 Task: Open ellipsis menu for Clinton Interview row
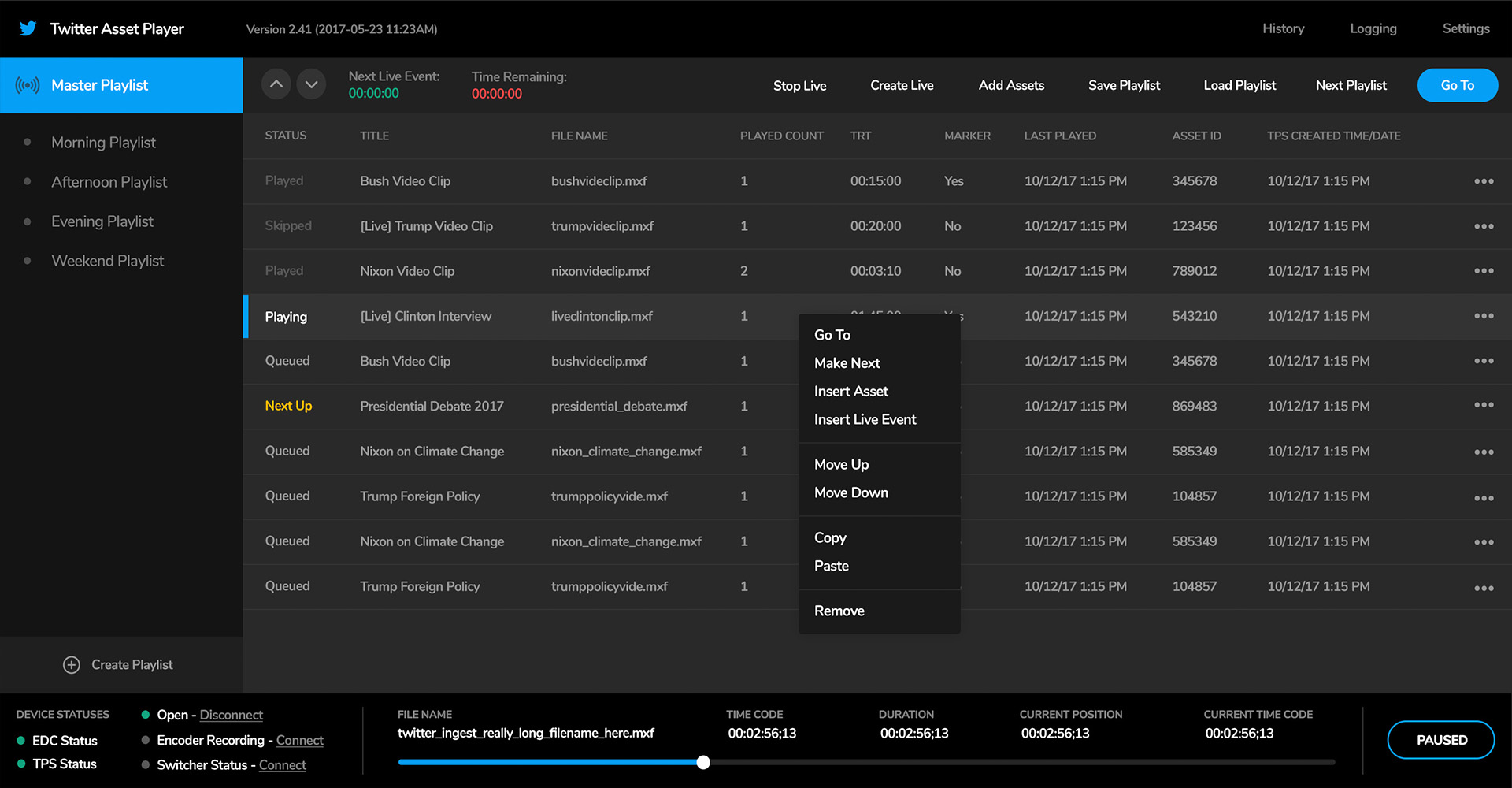[x=1484, y=316]
